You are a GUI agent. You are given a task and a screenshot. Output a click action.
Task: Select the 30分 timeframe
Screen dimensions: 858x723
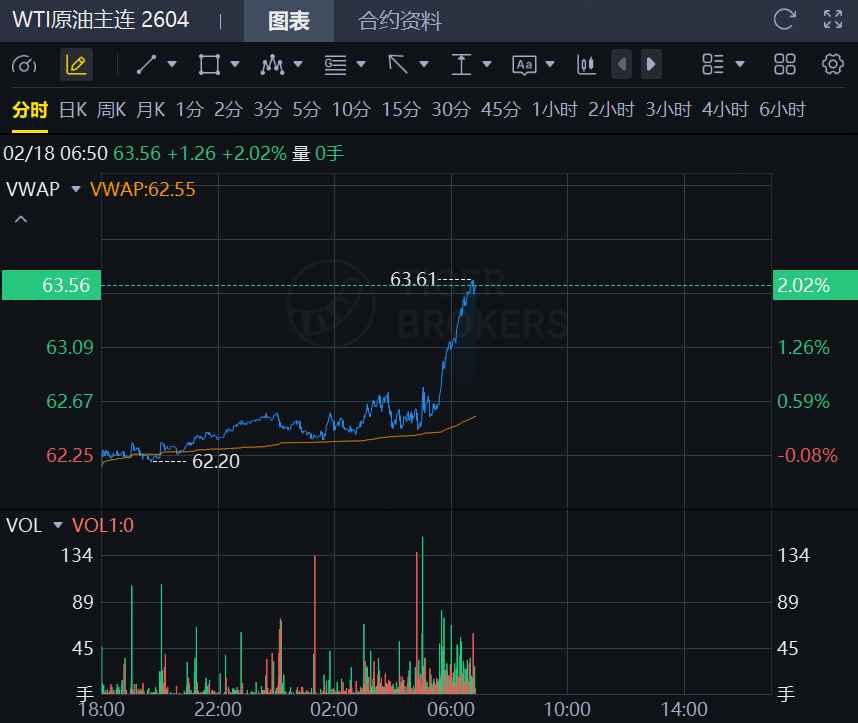click(x=451, y=109)
